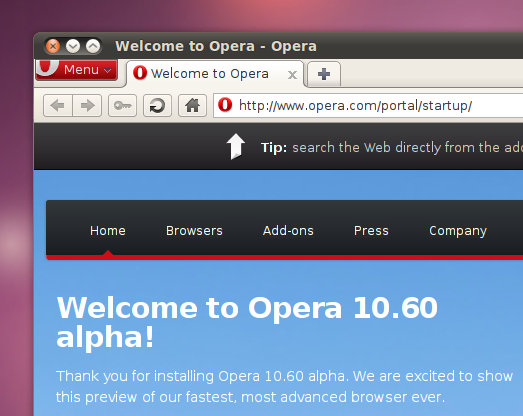Go to the home page via house icon
Viewport: 523px width, 416px height.
coord(192,105)
